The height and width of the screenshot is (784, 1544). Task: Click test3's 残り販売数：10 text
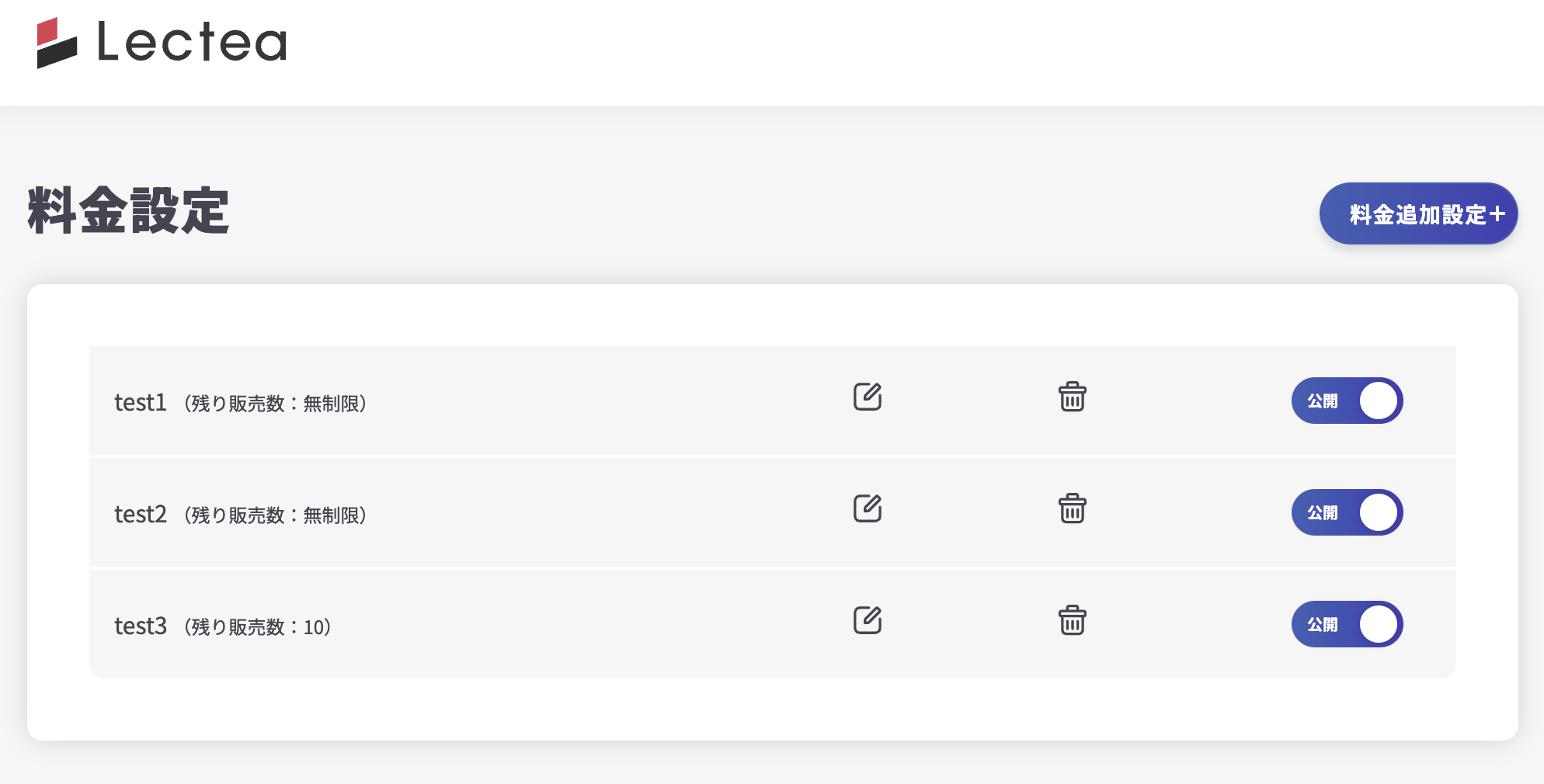click(258, 627)
